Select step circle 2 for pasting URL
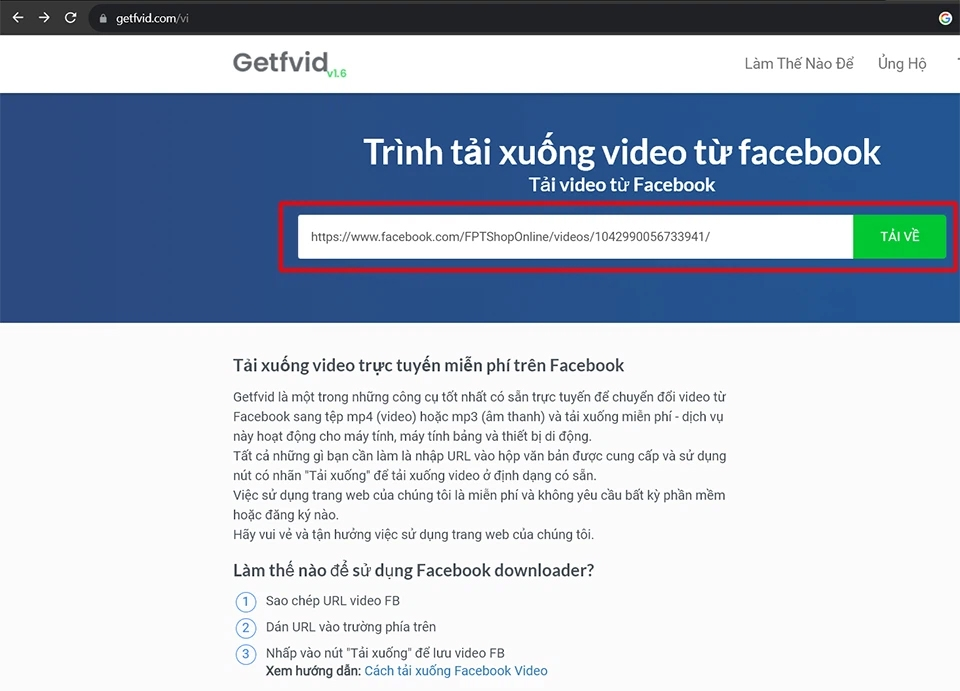 pyautogui.click(x=246, y=628)
